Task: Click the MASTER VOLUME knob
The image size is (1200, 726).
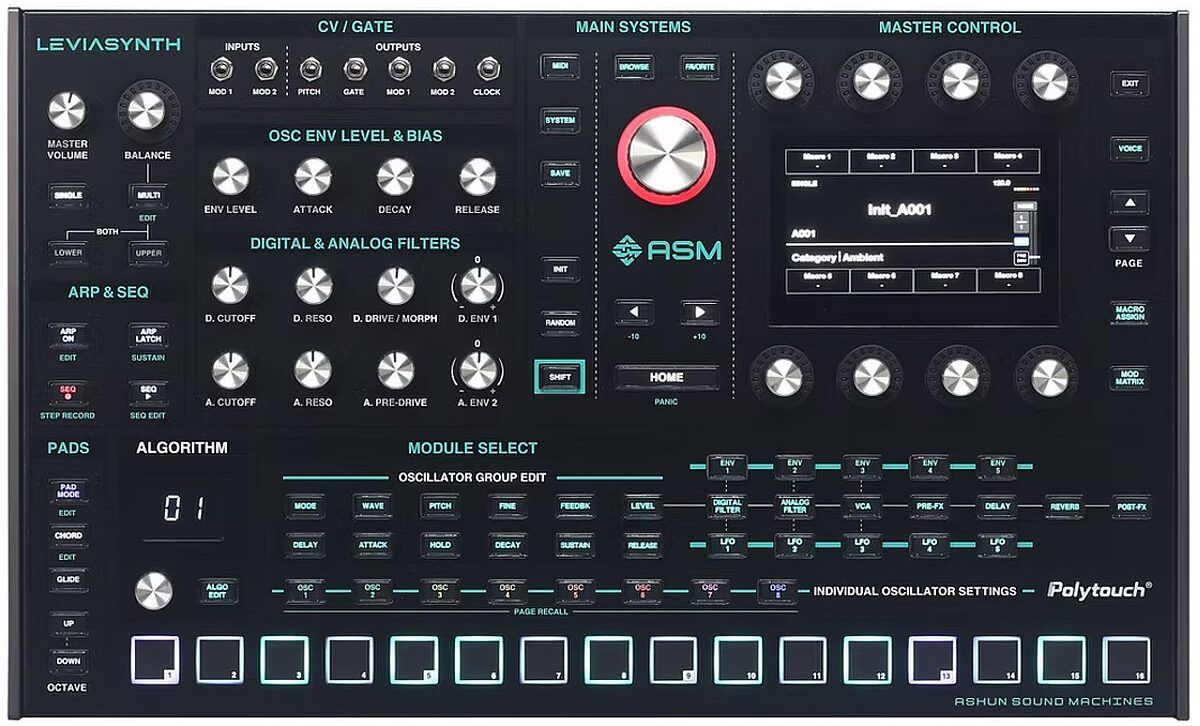Action: 67,110
